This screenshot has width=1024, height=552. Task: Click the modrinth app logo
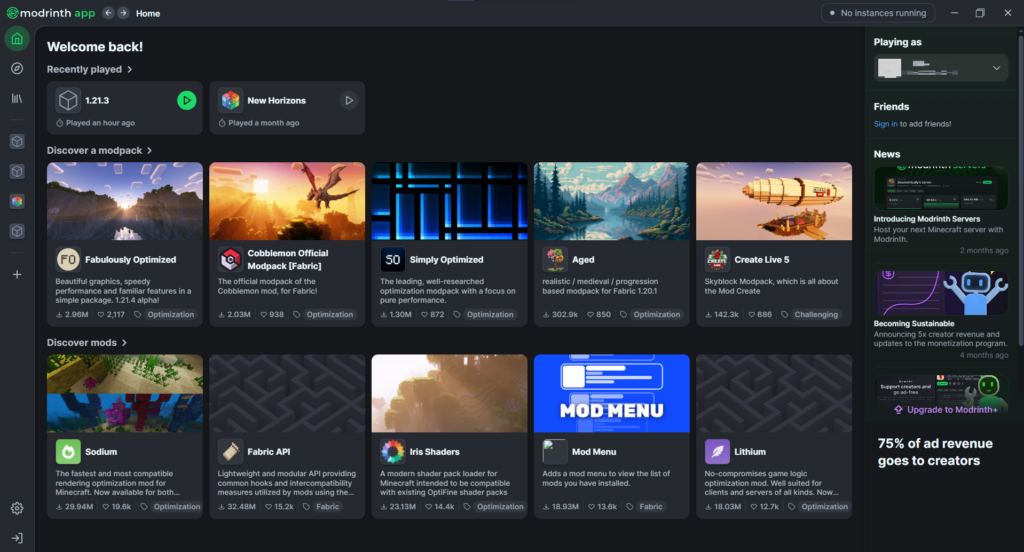tap(51, 13)
